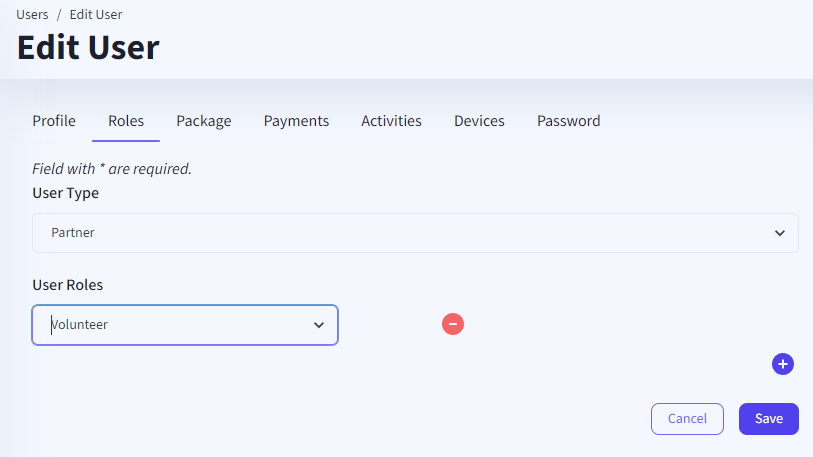Viewport: 813px width, 457px height.
Task: Open the Password tab
Action: [x=568, y=121]
